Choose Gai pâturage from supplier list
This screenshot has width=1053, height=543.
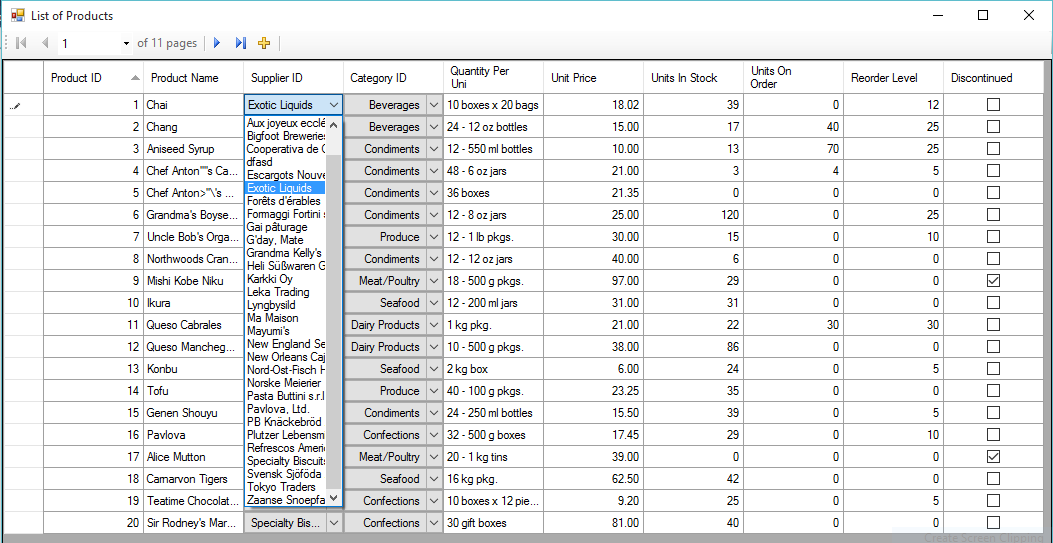pos(286,227)
